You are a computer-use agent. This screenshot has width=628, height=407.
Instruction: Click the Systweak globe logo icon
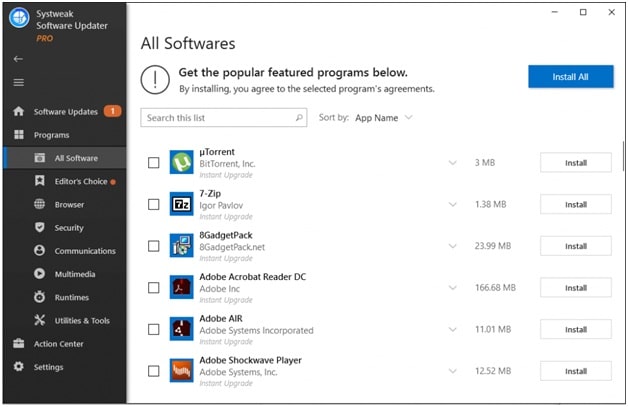pos(19,18)
